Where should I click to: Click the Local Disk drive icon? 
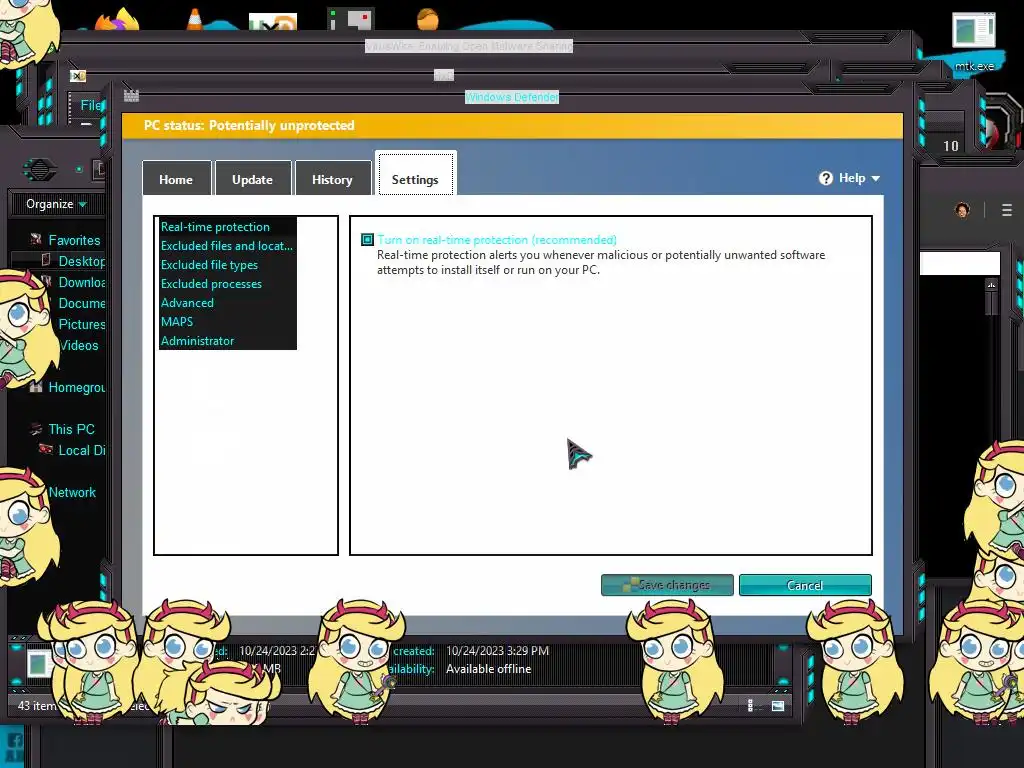pos(46,449)
